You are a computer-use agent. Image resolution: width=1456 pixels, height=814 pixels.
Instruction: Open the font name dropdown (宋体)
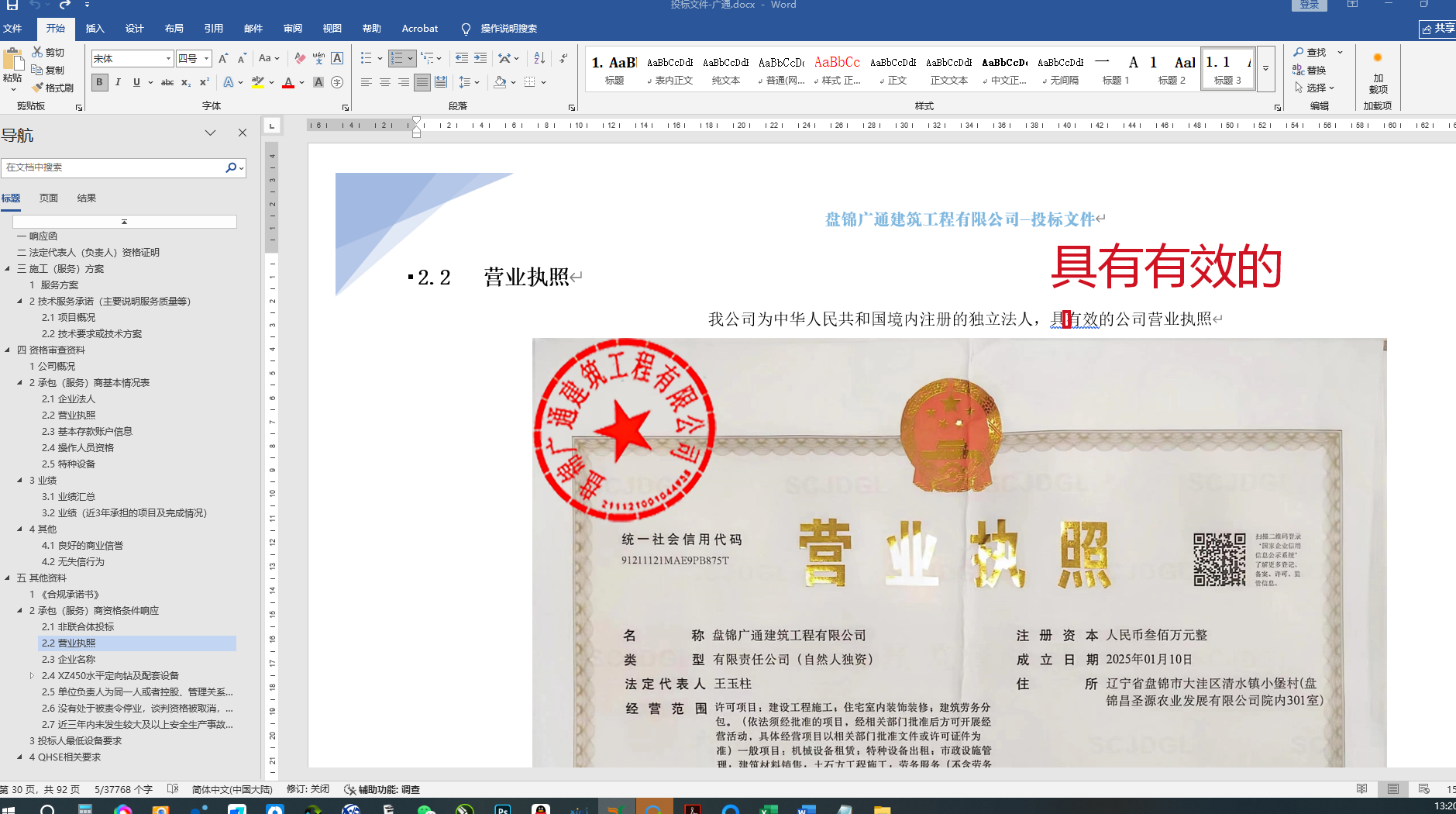click(168, 58)
